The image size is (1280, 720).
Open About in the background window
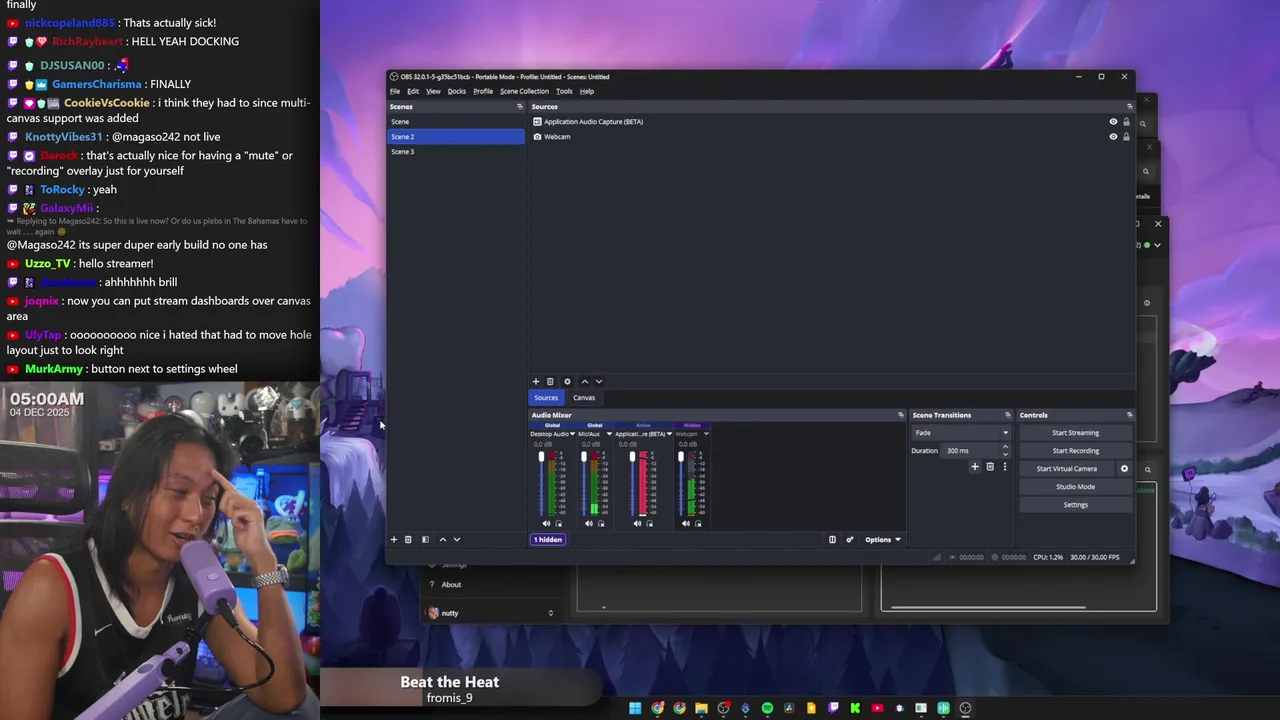452,585
